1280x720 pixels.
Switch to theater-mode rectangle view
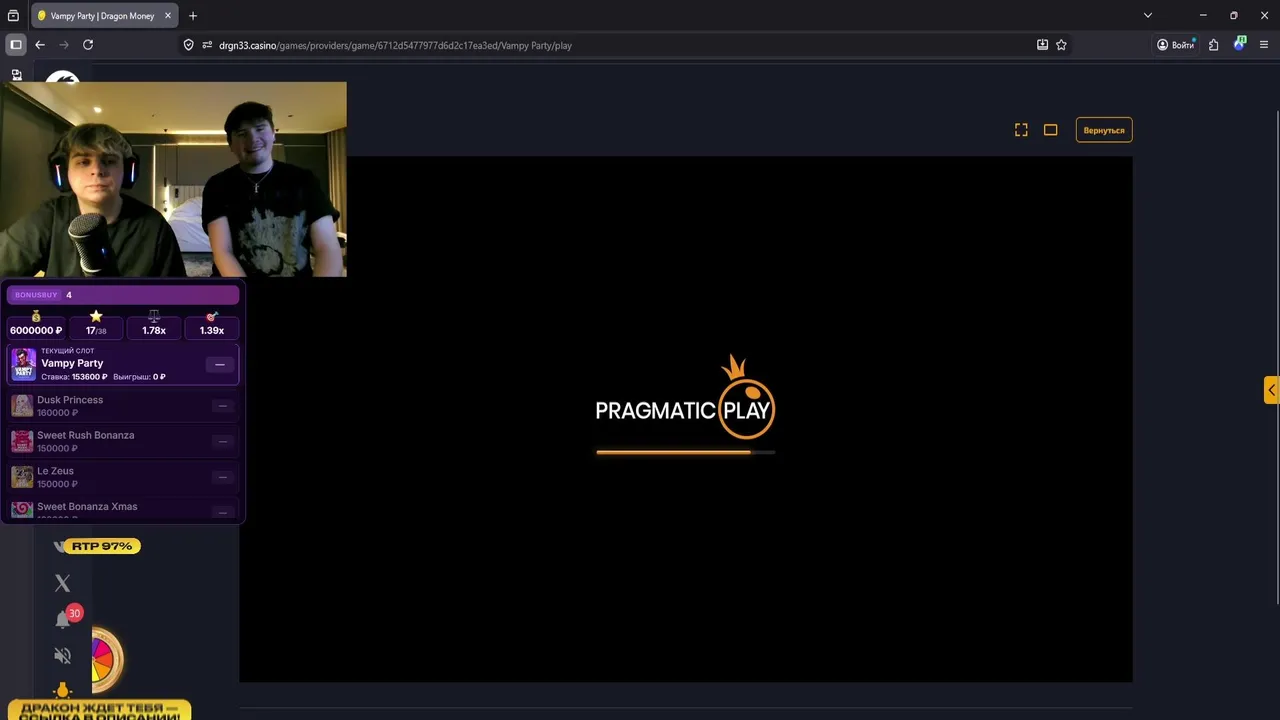click(1050, 130)
